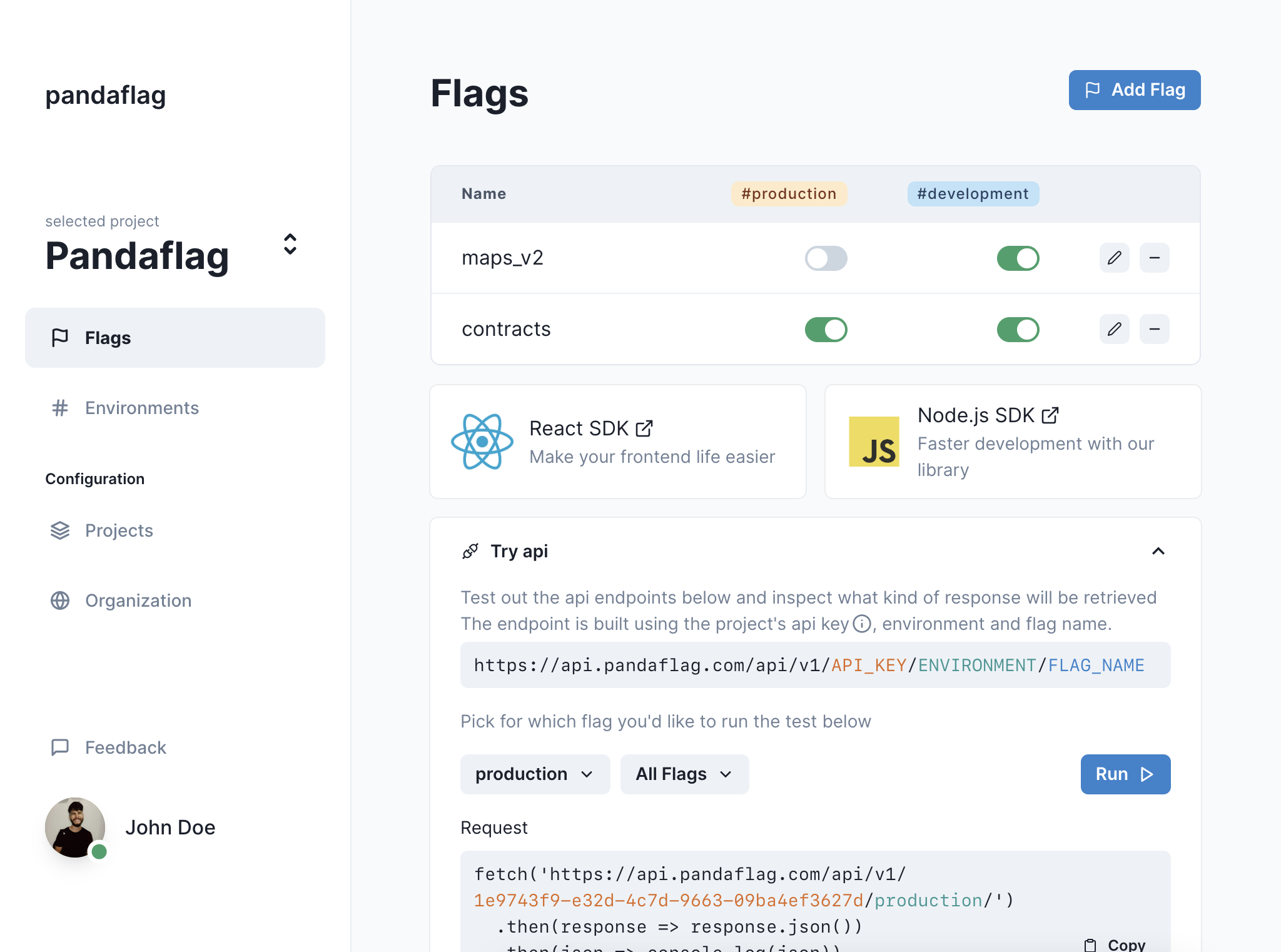Image resolution: width=1281 pixels, height=952 pixels.
Task: Edit the contracts flag with pencil icon
Action: pyautogui.click(x=1114, y=329)
